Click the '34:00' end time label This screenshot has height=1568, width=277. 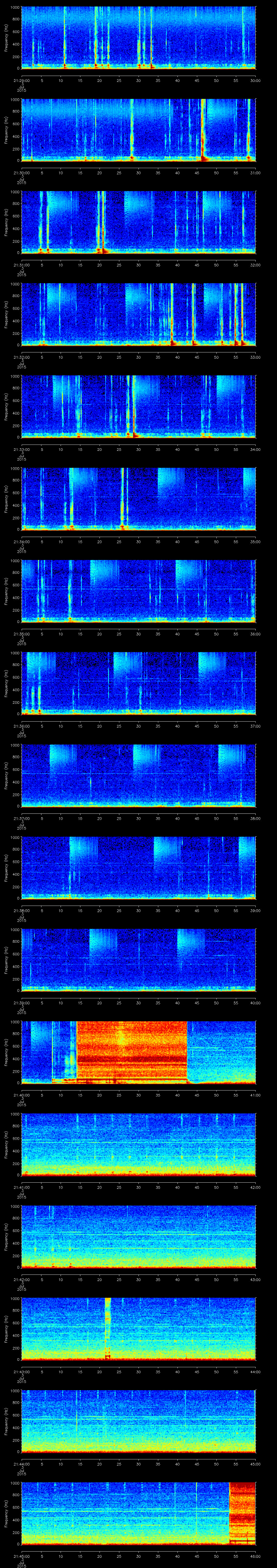tap(256, 449)
